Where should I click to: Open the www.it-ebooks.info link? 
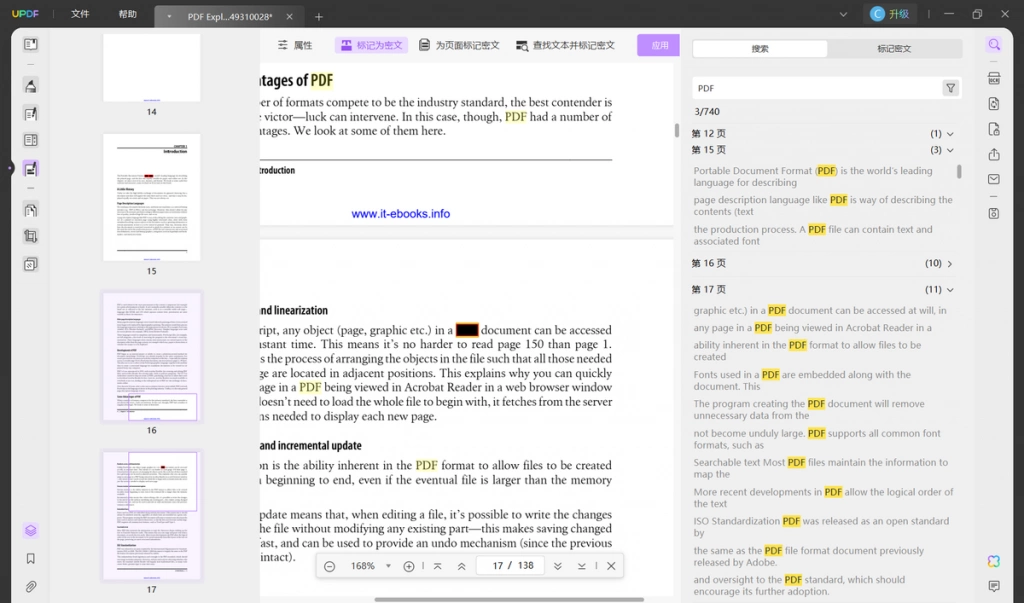[x=400, y=214]
